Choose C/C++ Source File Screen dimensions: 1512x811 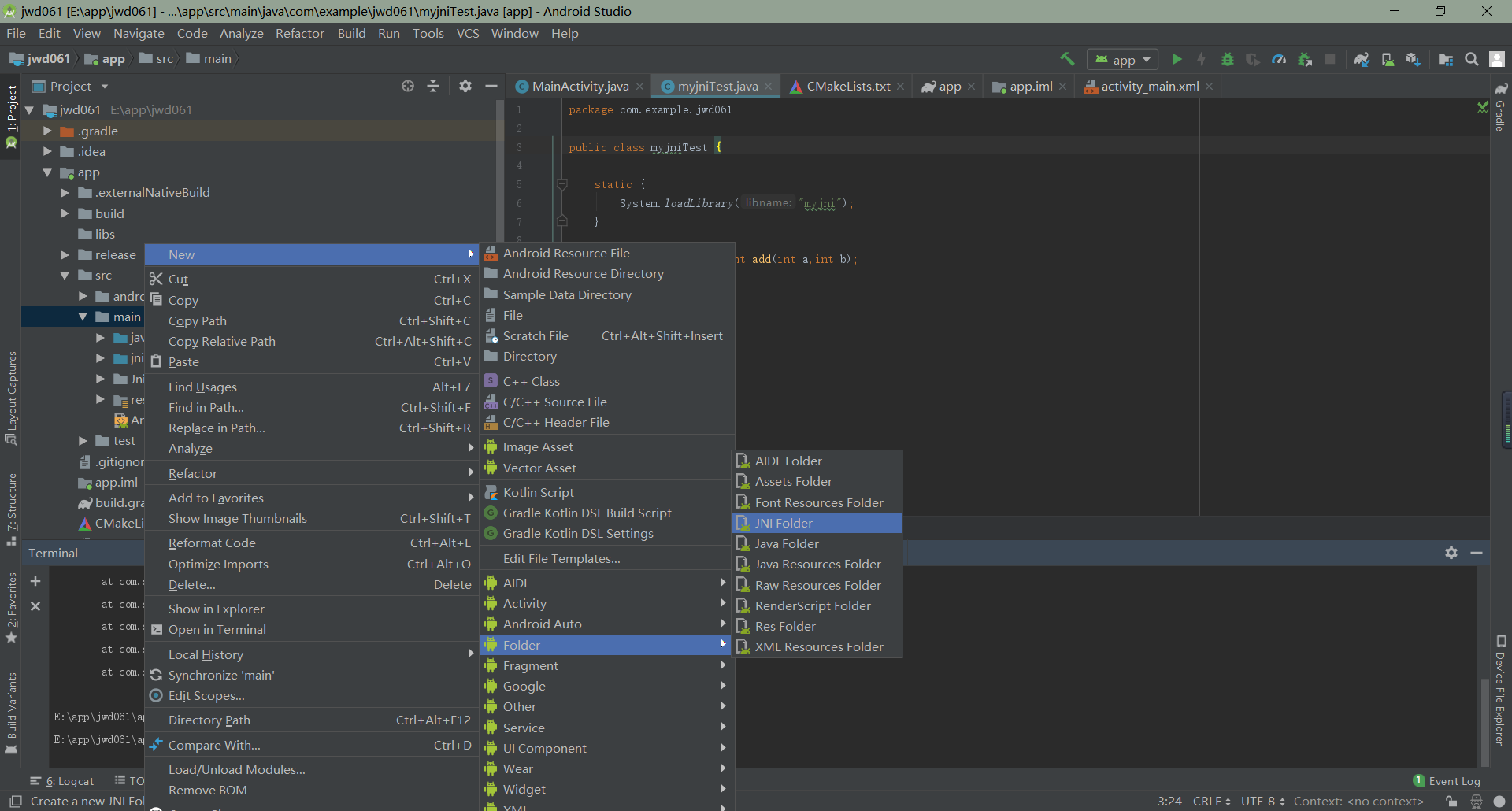pyautogui.click(x=607, y=402)
